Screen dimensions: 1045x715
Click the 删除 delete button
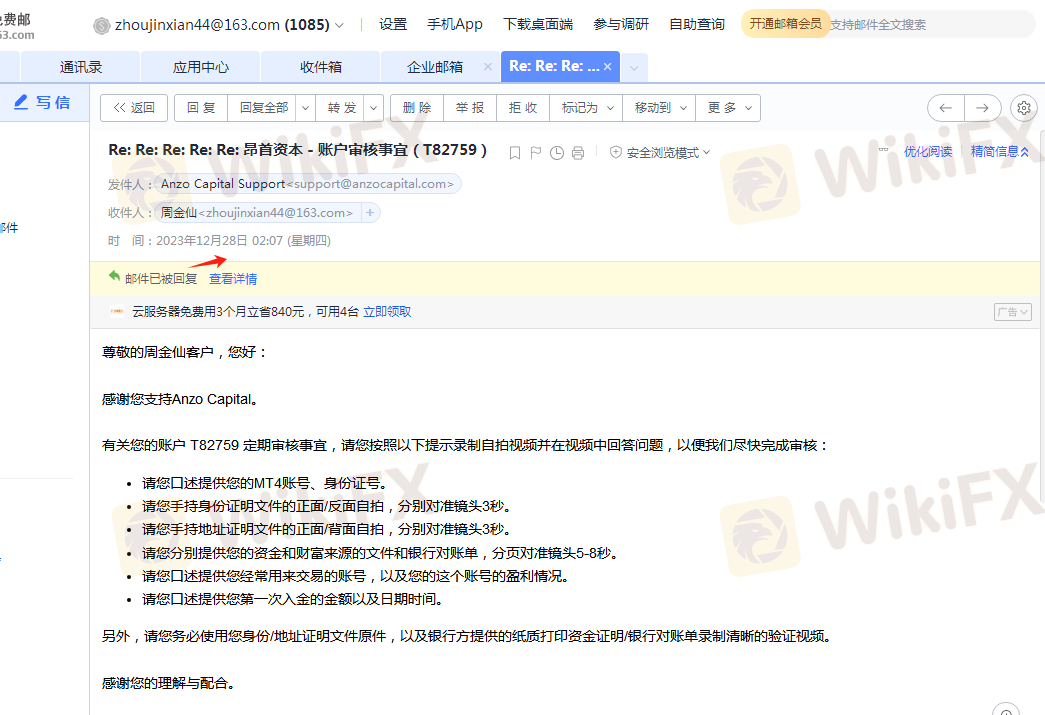417,108
